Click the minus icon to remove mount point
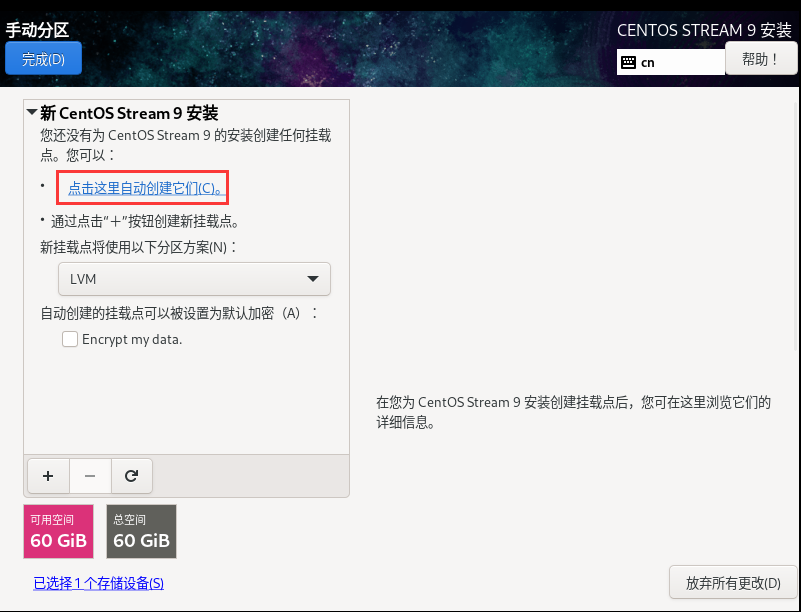801x612 pixels. pos(90,476)
